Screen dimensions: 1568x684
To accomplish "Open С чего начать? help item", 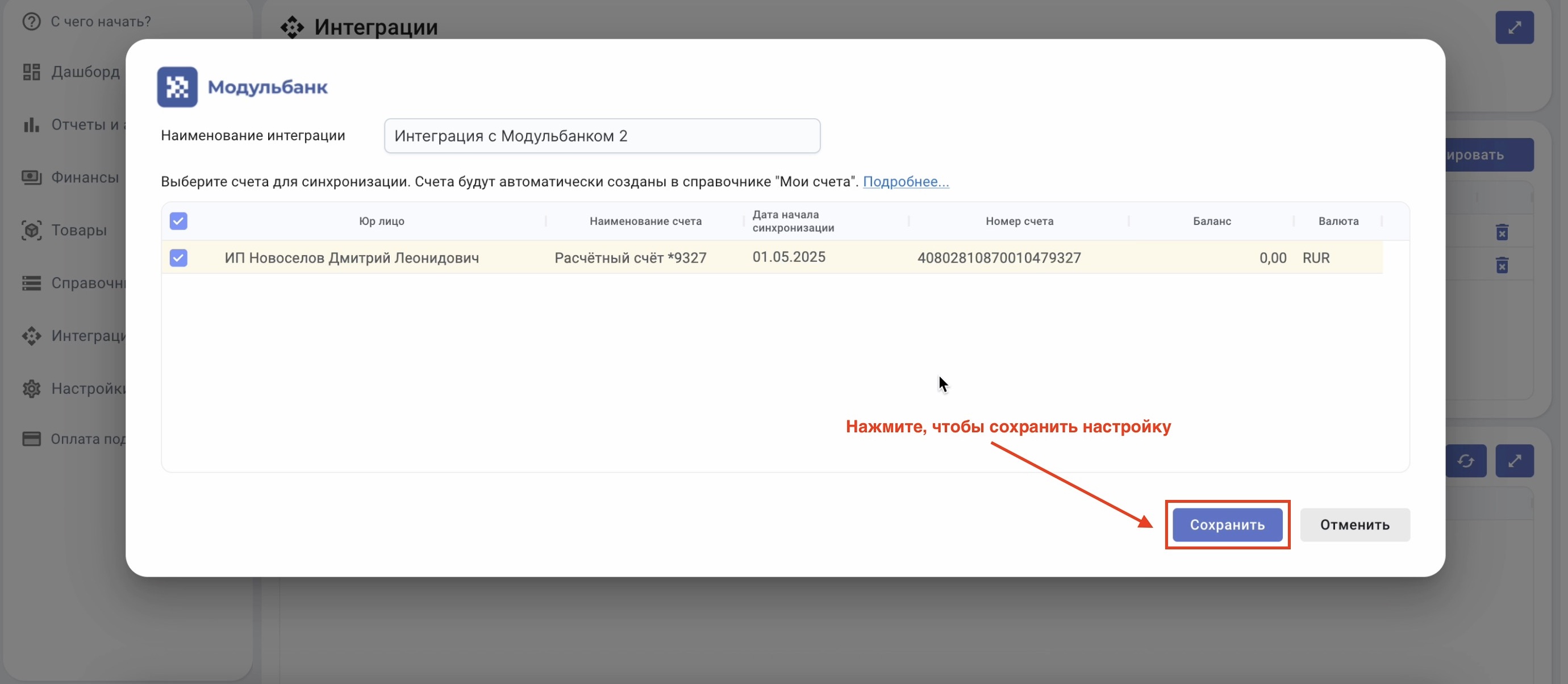I will point(101,21).
